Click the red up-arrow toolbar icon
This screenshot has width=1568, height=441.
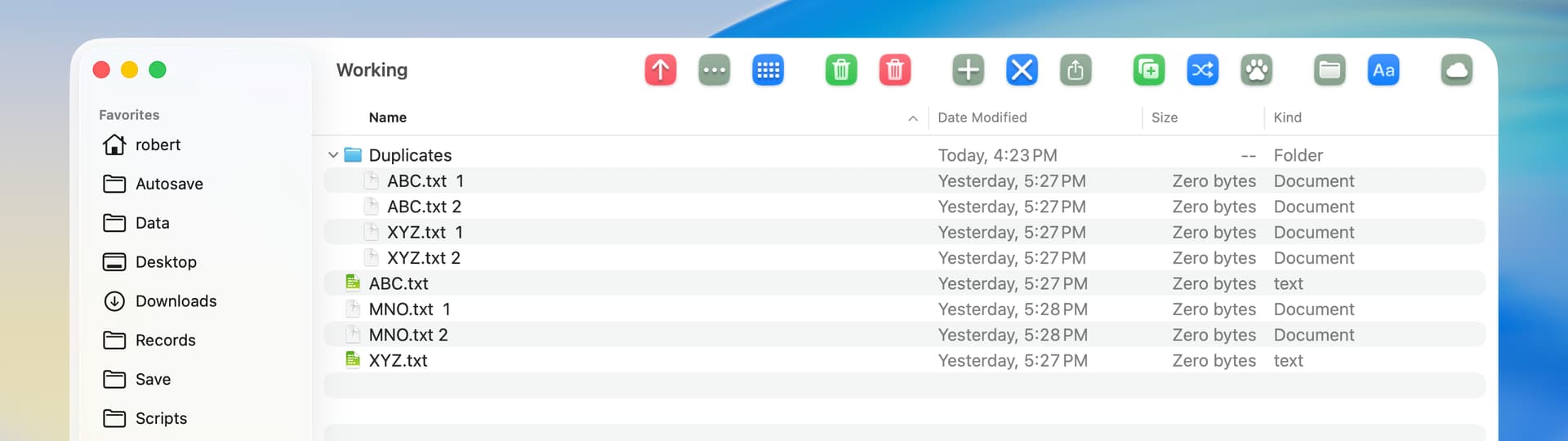[x=660, y=70]
